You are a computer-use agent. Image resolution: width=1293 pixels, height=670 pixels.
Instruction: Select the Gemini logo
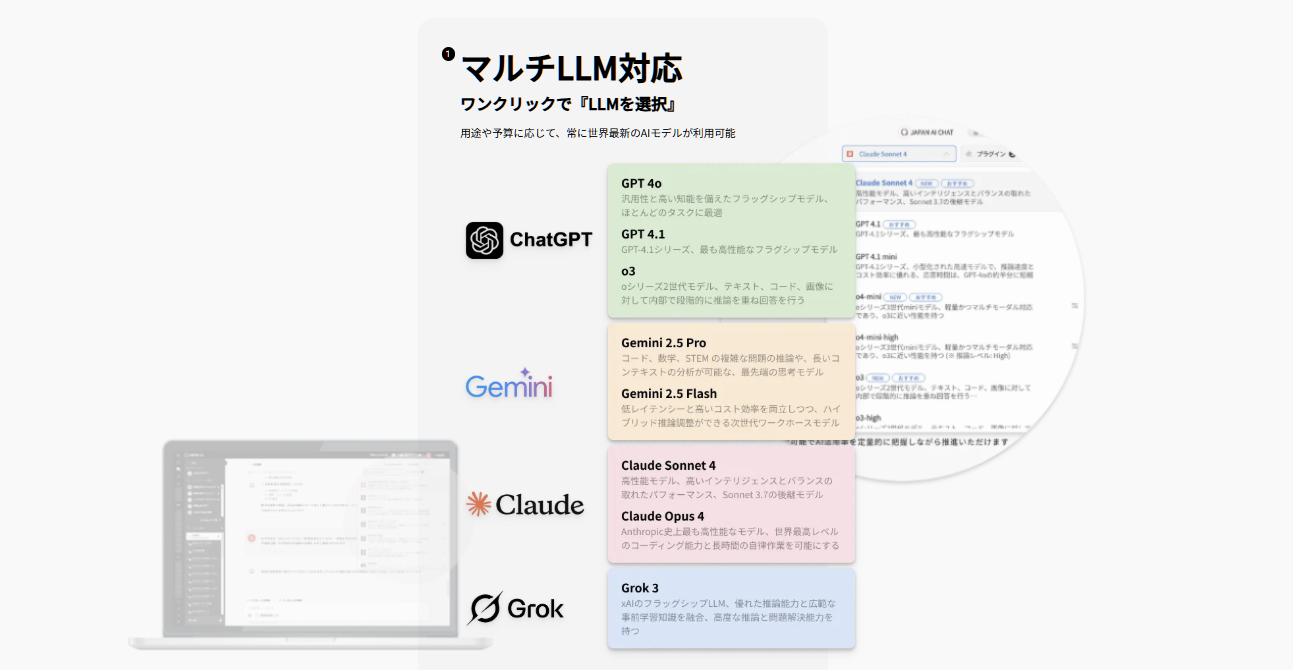pos(510,388)
